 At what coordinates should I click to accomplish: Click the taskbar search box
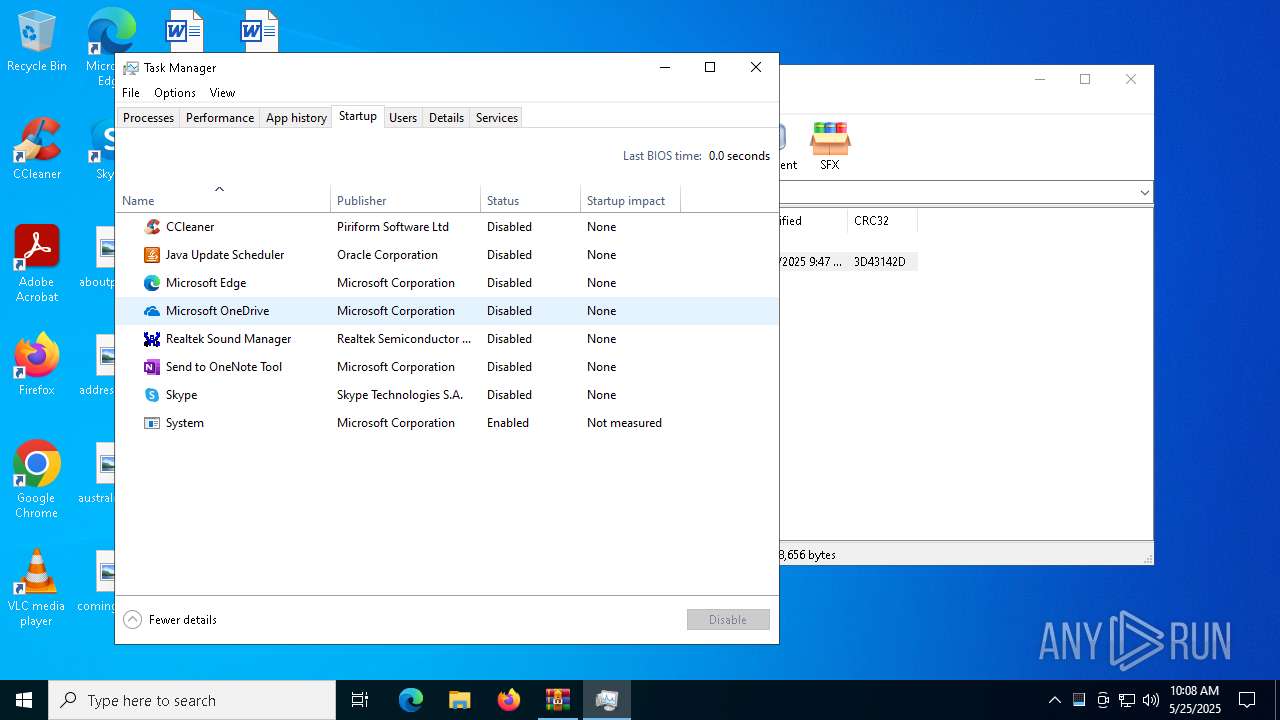pos(192,700)
